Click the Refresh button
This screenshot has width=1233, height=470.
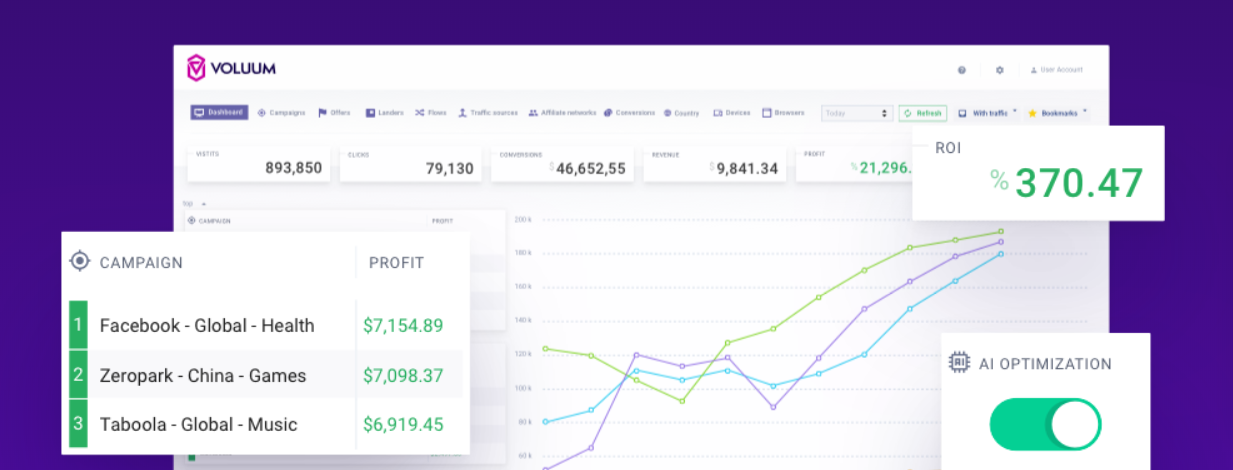coord(922,113)
